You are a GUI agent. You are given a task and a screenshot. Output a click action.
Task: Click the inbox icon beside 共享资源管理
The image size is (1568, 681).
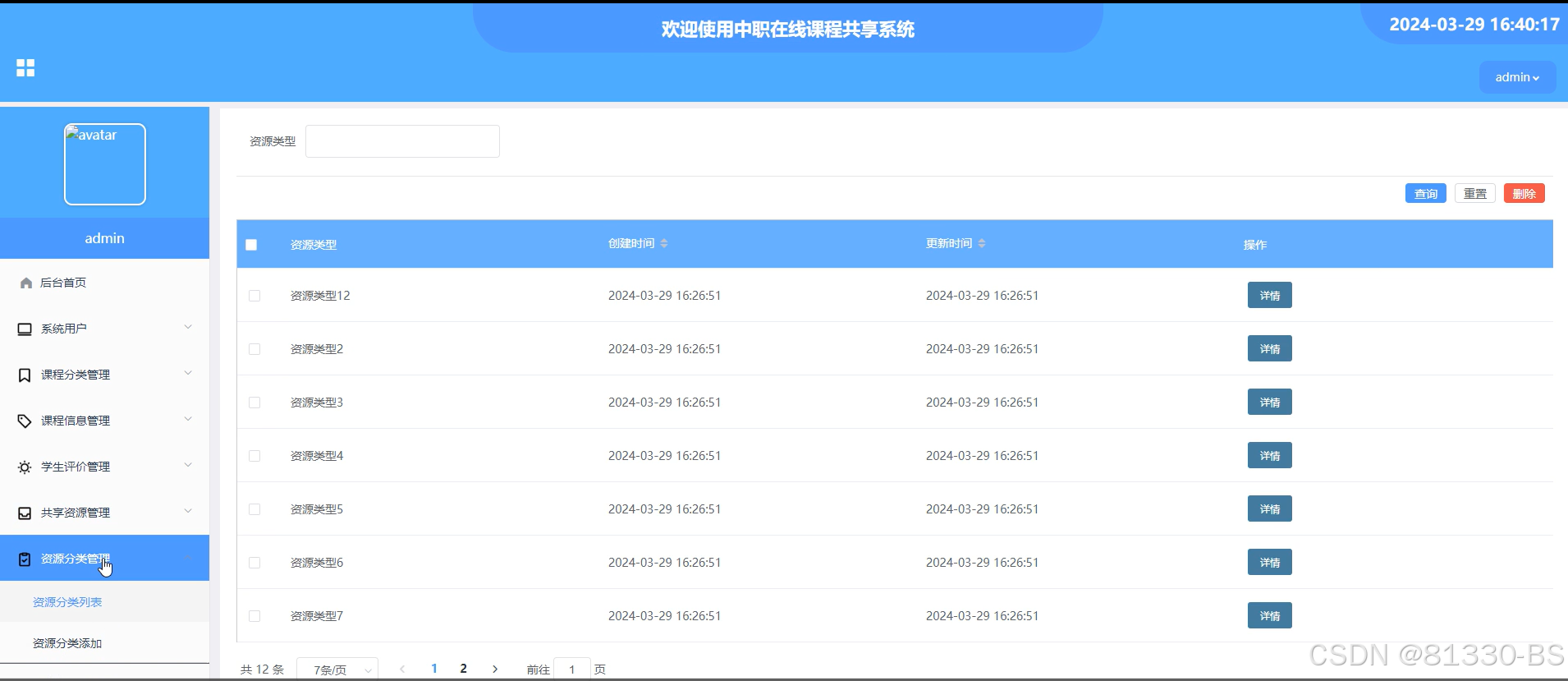25,513
